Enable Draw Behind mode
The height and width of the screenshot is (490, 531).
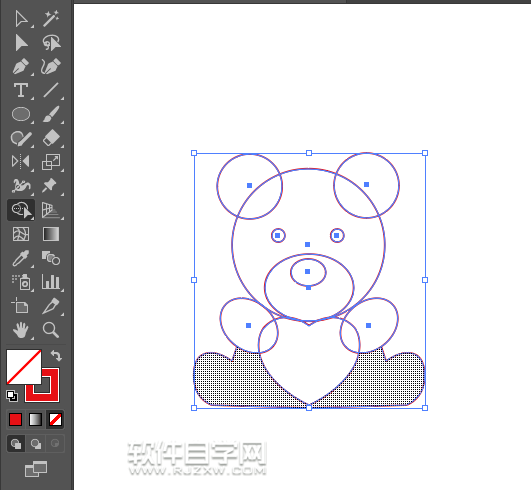click(36, 443)
